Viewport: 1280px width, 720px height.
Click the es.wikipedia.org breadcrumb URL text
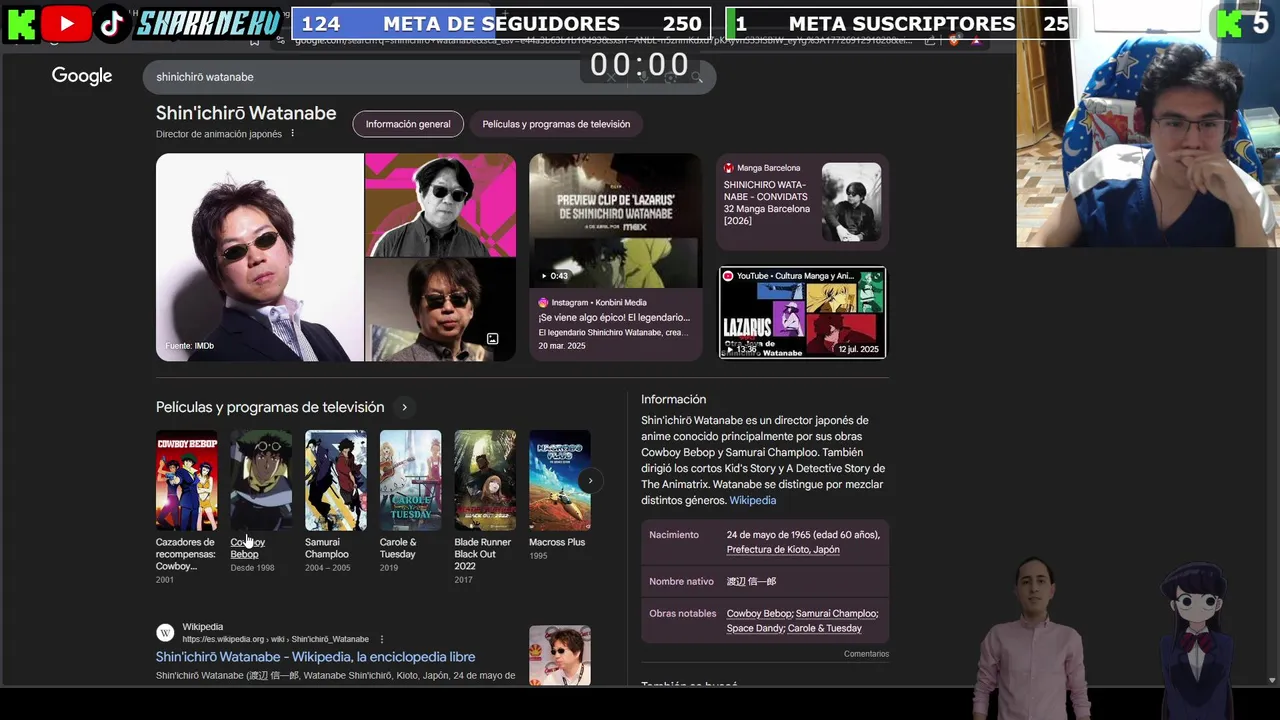point(275,639)
